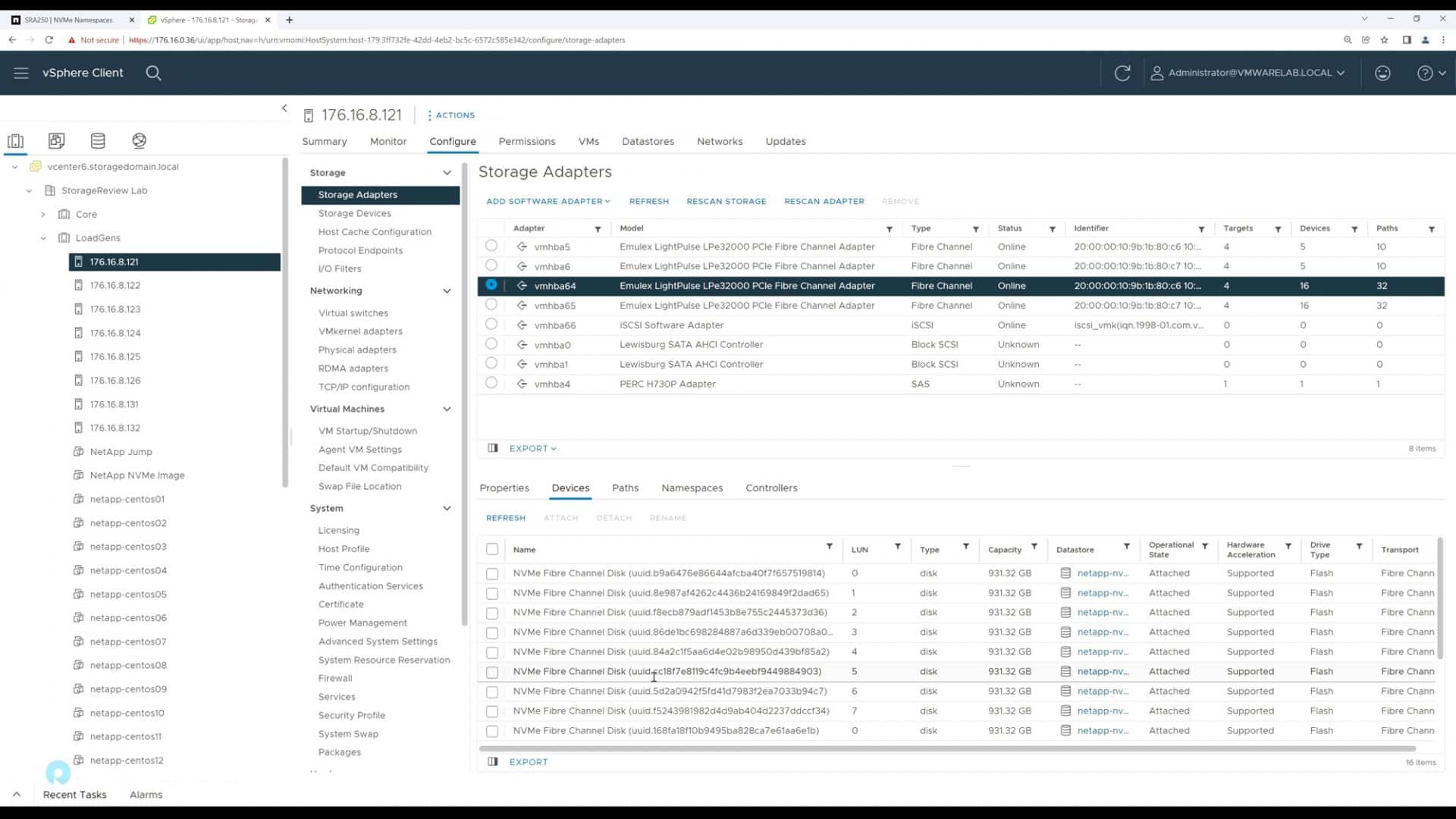Open the Summary tab
Image resolution: width=1456 pixels, height=819 pixels.
pyautogui.click(x=325, y=142)
